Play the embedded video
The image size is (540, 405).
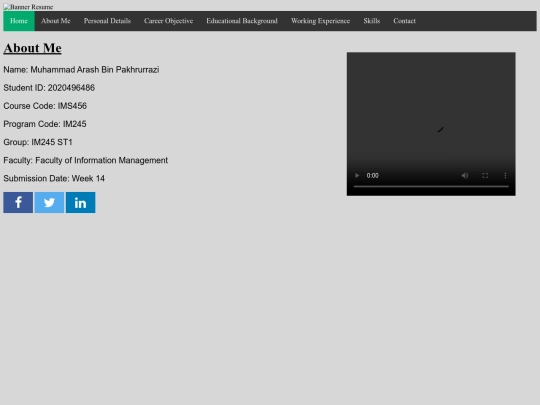click(x=357, y=176)
